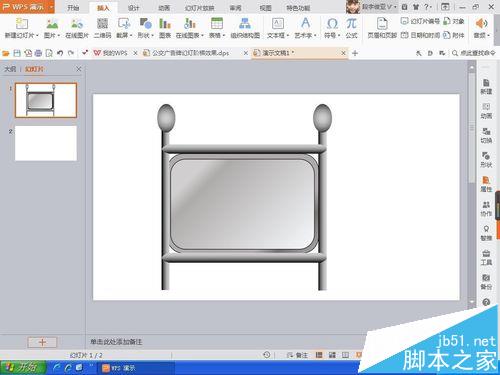Expand the Table (表格) dropdown arrow
The height and width of the screenshot is (375, 500).
pyautogui.click(x=224, y=35)
